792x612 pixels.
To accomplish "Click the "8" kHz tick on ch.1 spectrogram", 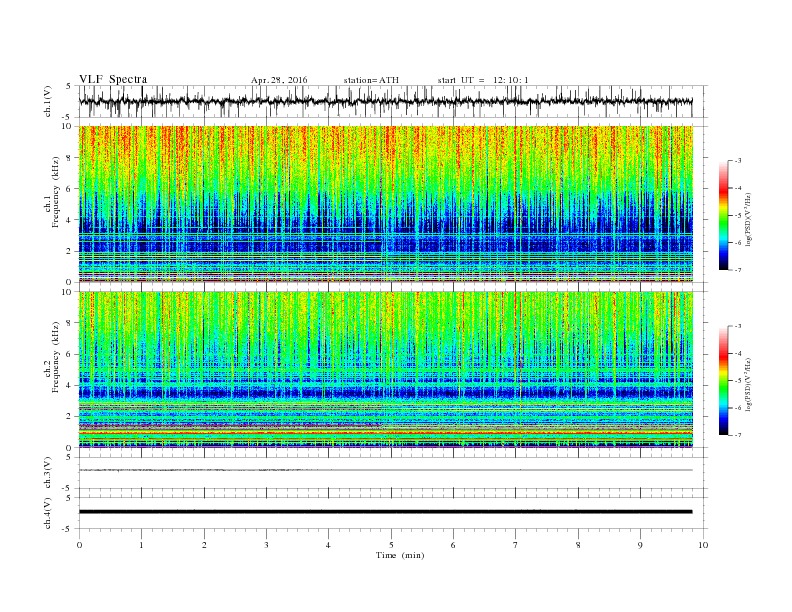I will pyautogui.click(x=69, y=158).
